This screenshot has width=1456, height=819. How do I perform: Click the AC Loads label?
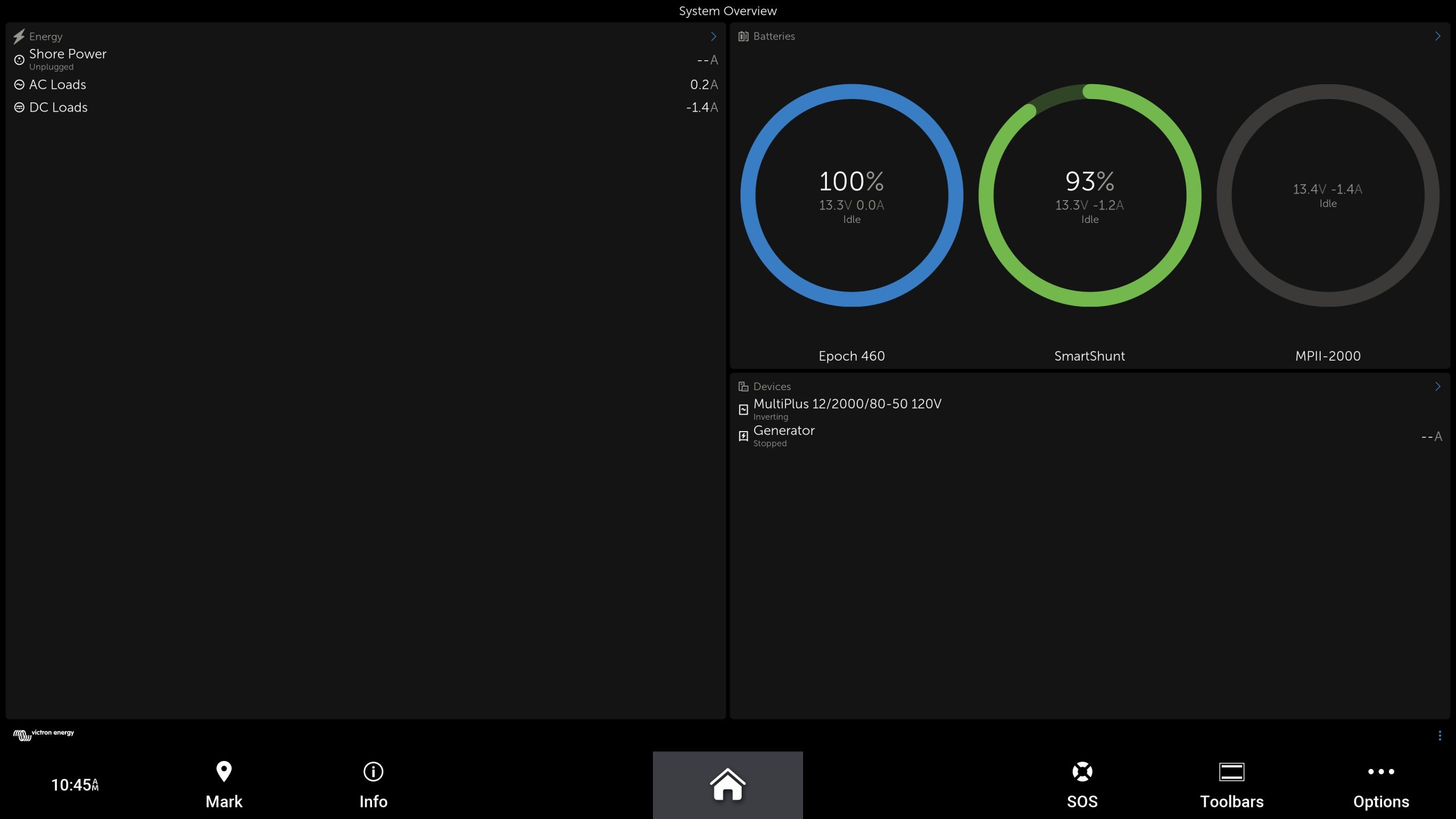pos(57,85)
